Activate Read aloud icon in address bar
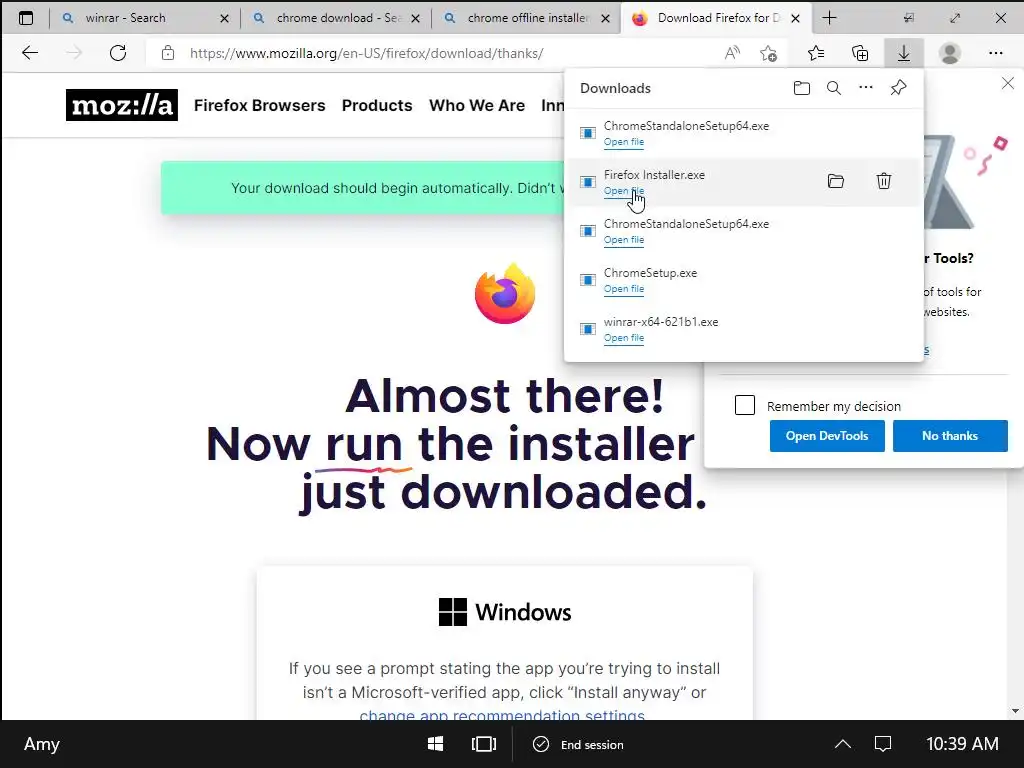 point(732,53)
